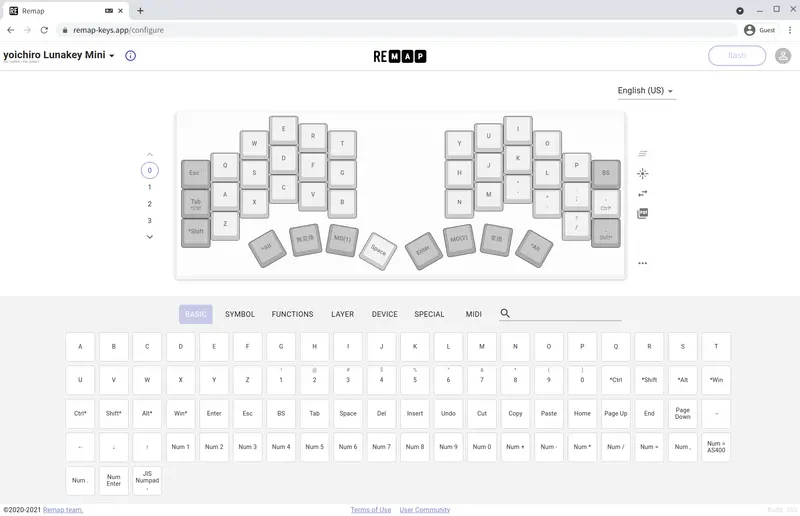Open the keyboard info circle icon

coord(131,56)
